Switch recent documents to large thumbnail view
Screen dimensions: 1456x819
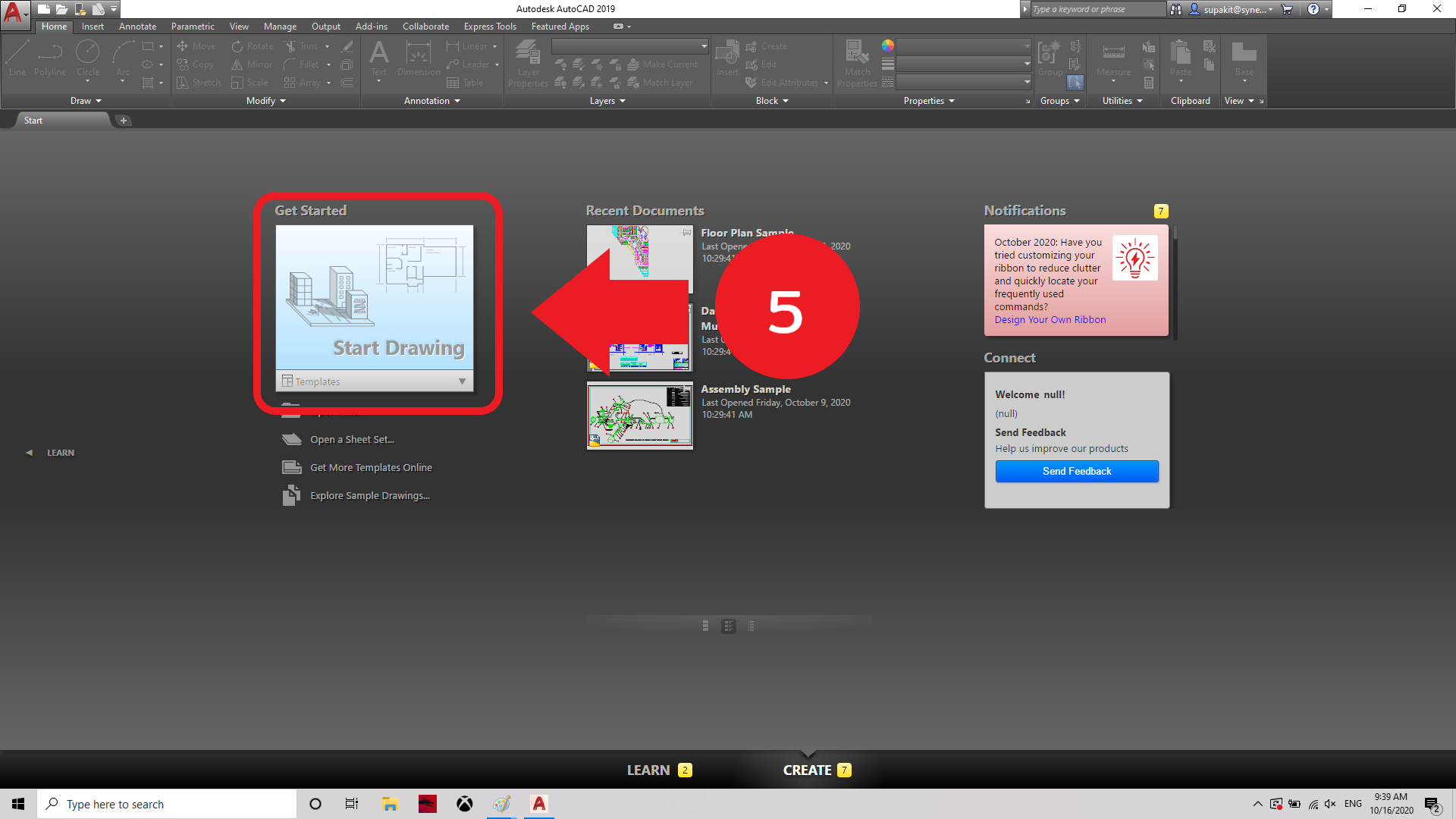click(x=705, y=626)
